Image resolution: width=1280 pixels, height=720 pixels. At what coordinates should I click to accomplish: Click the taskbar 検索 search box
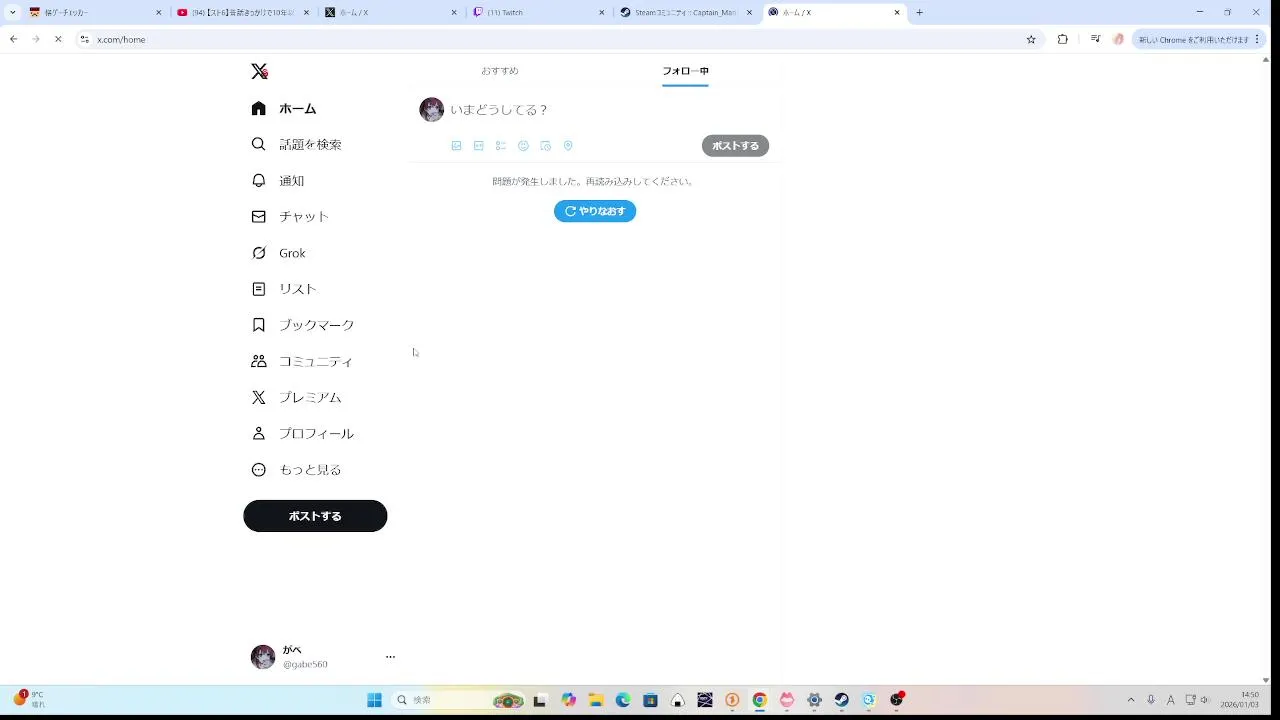coord(458,700)
